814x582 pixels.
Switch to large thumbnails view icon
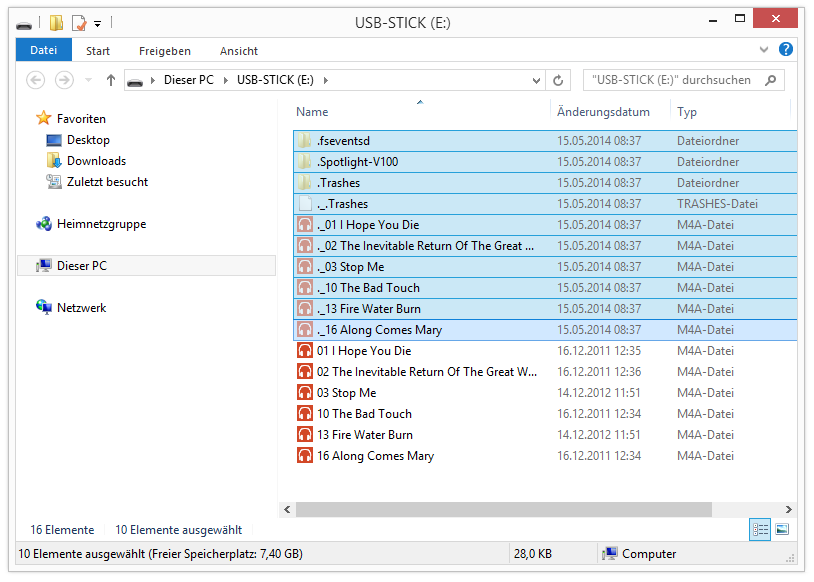(x=782, y=529)
